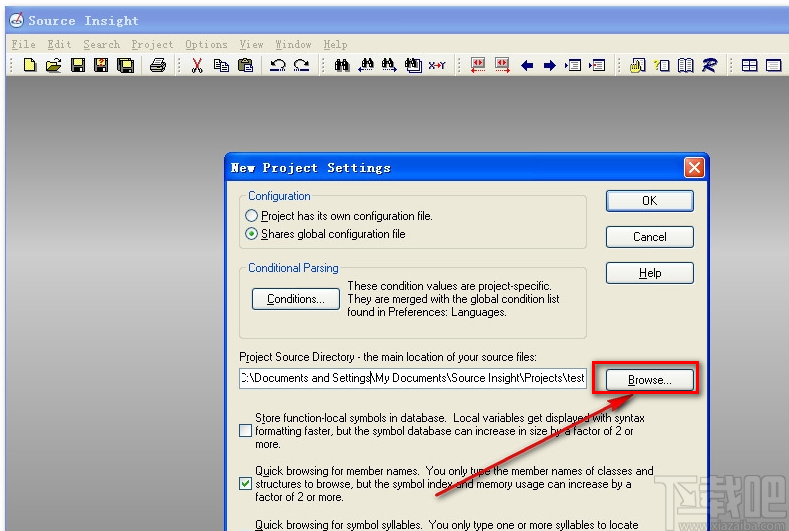Click Browse... for source directory
The width and height of the screenshot is (789, 531).
tap(650, 380)
